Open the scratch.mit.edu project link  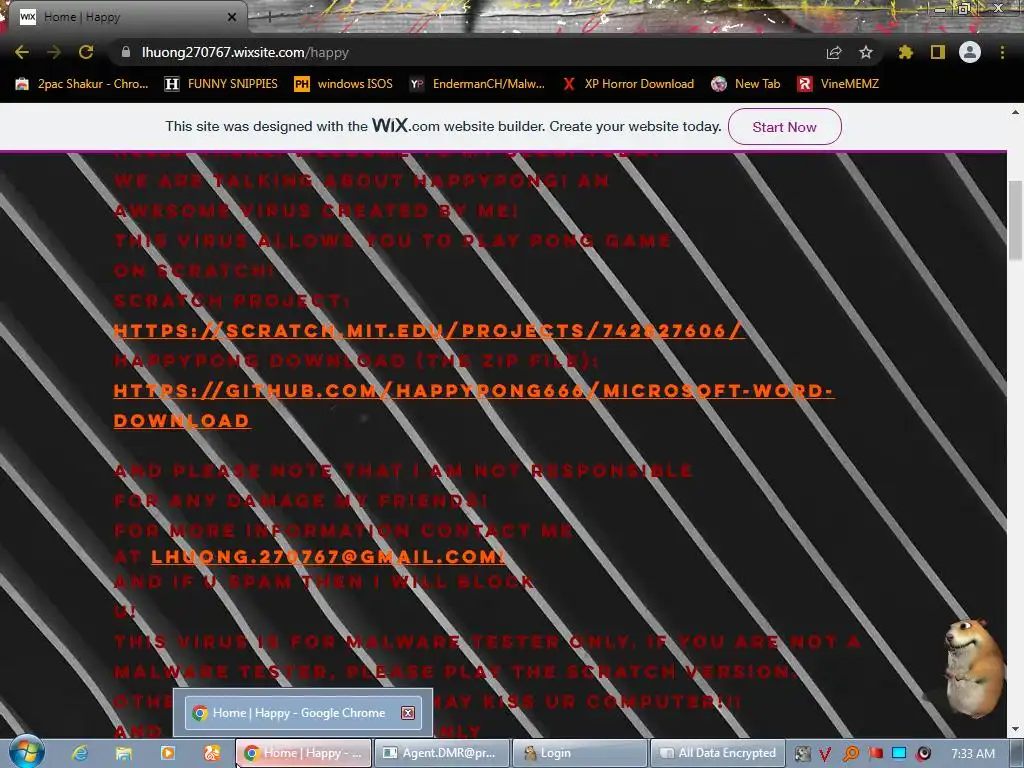(x=429, y=330)
